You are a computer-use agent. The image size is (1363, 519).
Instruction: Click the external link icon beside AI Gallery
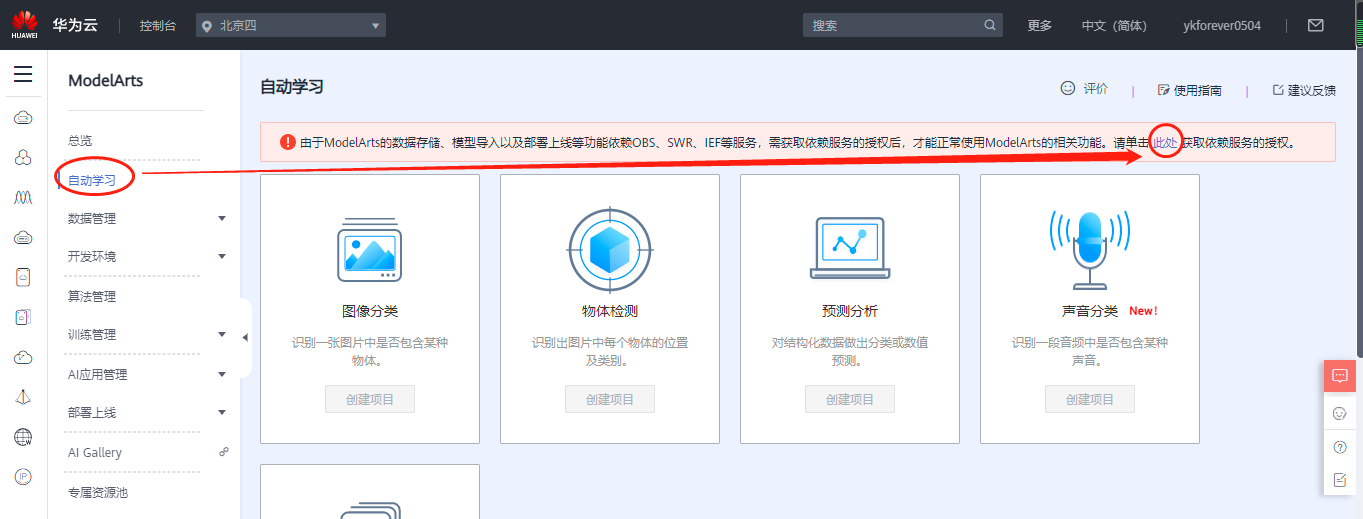(x=224, y=452)
